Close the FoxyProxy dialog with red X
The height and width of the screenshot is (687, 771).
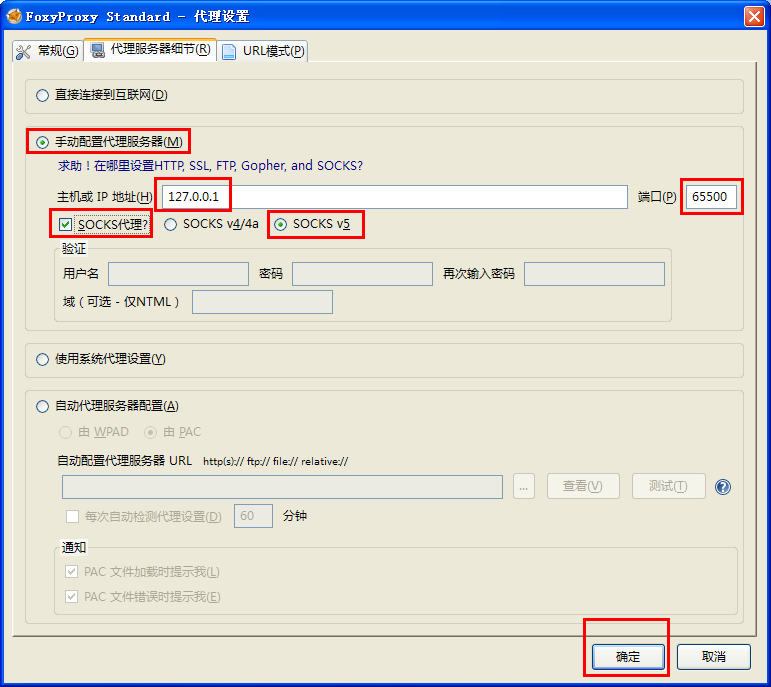[x=754, y=16]
